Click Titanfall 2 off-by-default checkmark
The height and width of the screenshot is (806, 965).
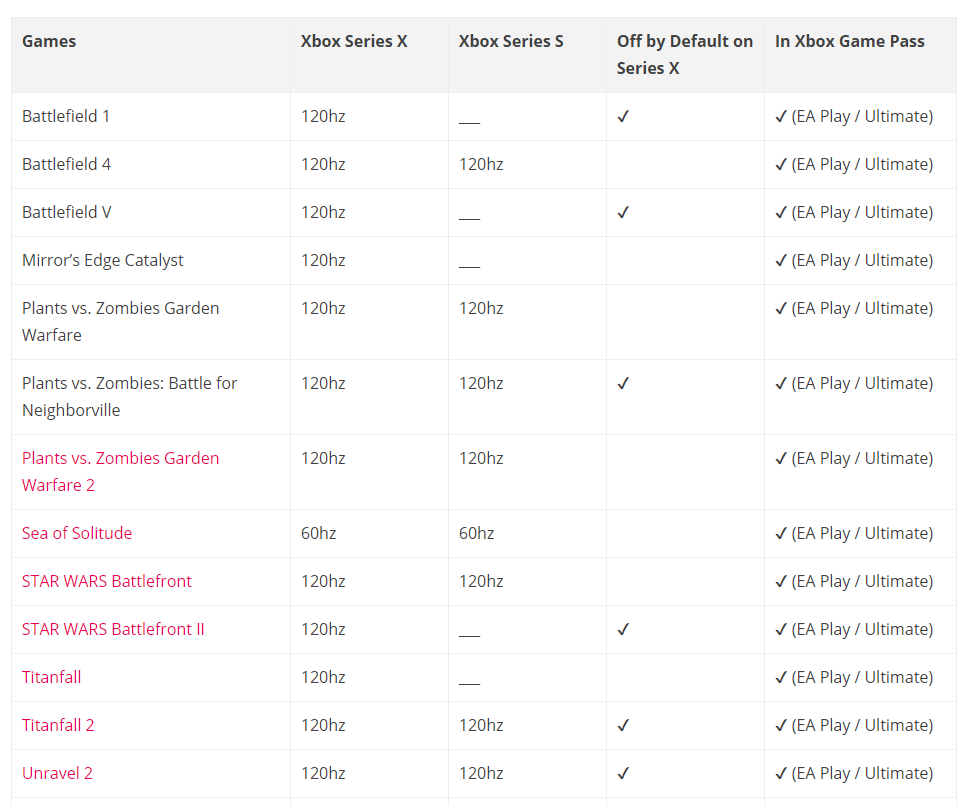coord(623,725)
